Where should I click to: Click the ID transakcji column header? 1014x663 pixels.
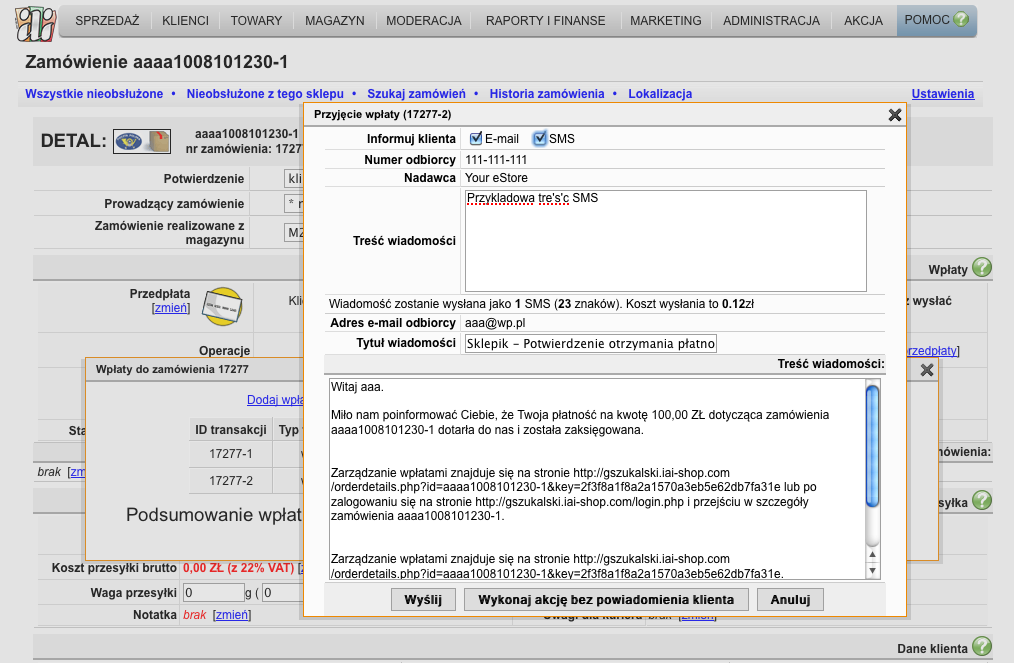click(x=231, y=429)
